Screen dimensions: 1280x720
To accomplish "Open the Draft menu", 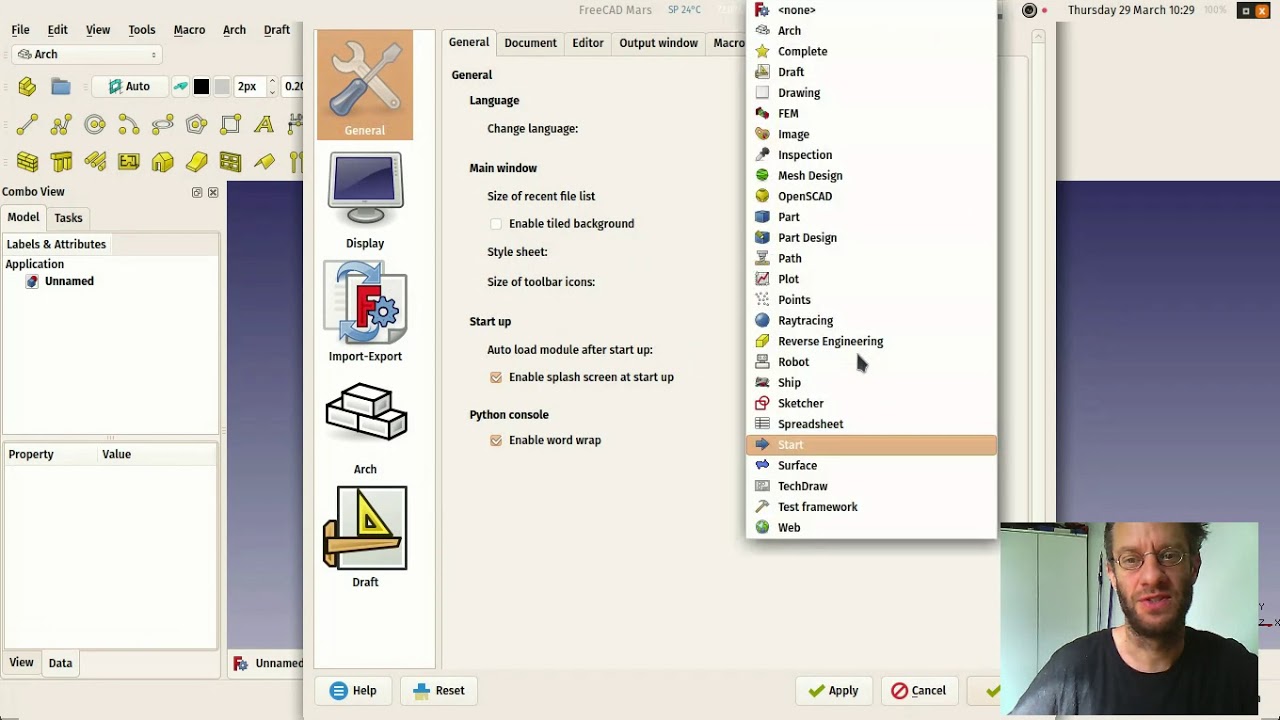I will pyautogui.click(x=277, y=30).
